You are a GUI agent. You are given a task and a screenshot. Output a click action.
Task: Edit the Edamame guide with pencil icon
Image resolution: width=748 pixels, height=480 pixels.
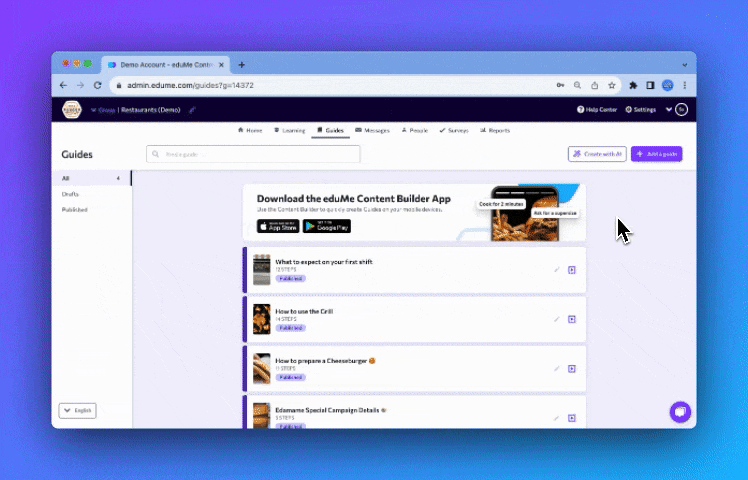556,418
